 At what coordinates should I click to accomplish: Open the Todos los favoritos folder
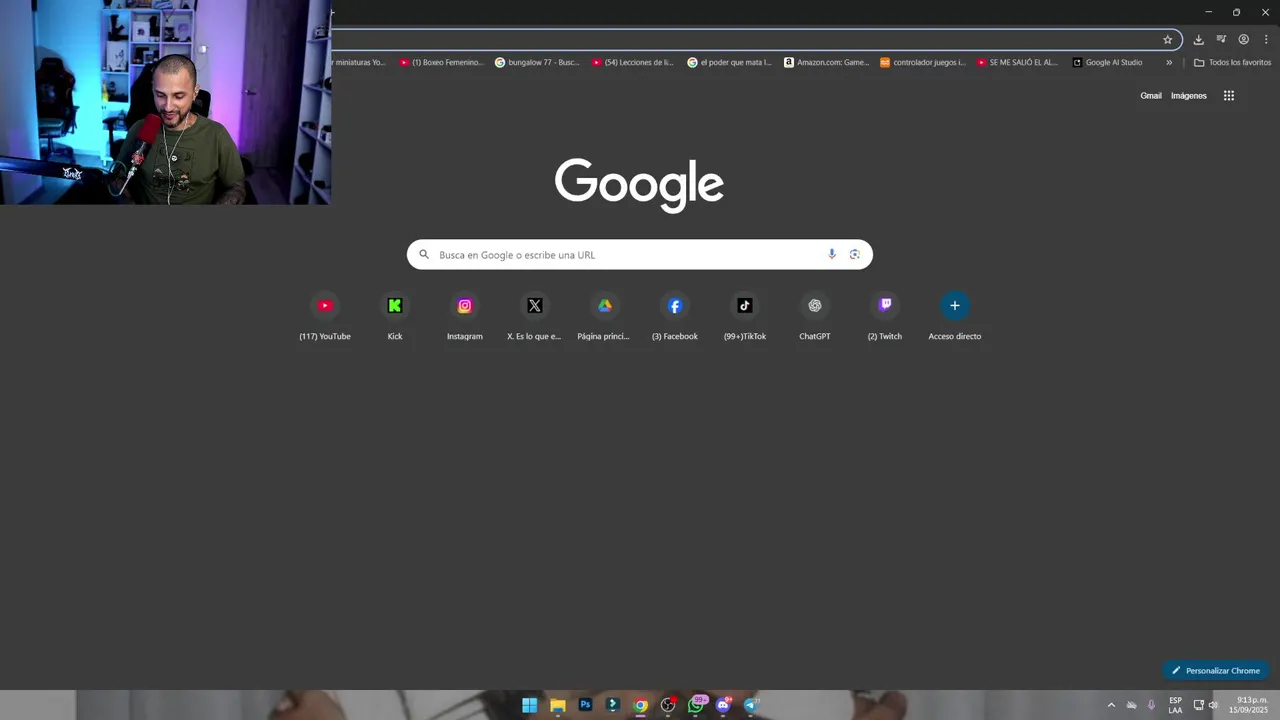1232,62
